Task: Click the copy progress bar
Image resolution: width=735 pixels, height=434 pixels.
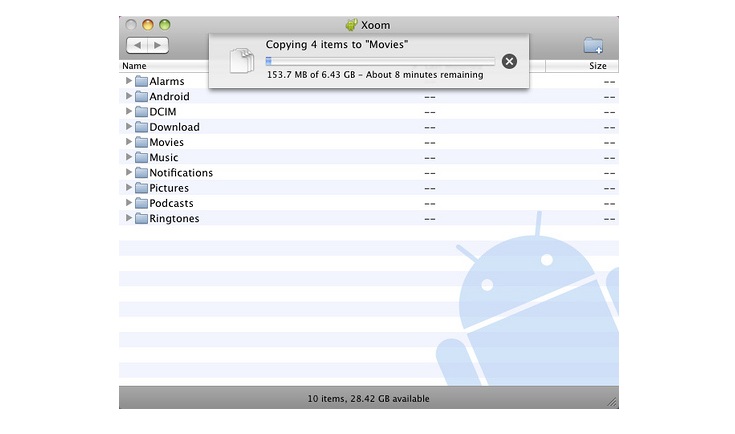Action: [380, 61]
